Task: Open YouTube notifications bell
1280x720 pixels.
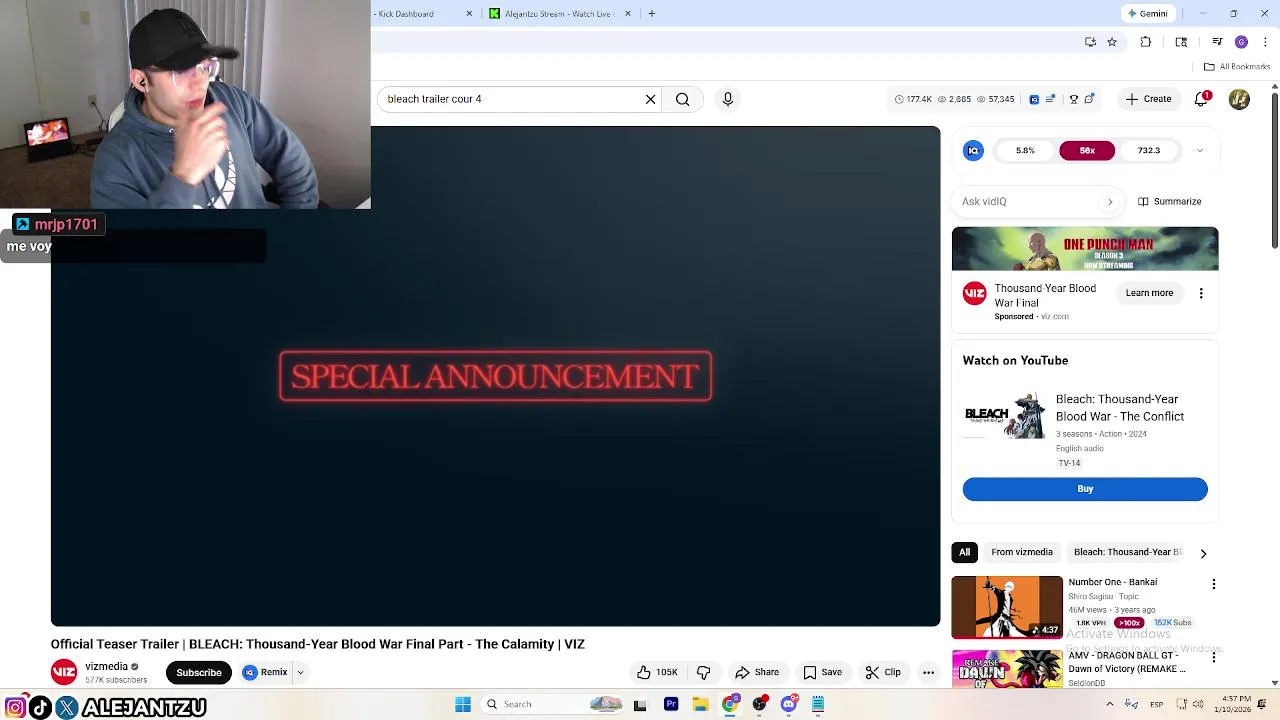Action: [x=1203, y=99]
